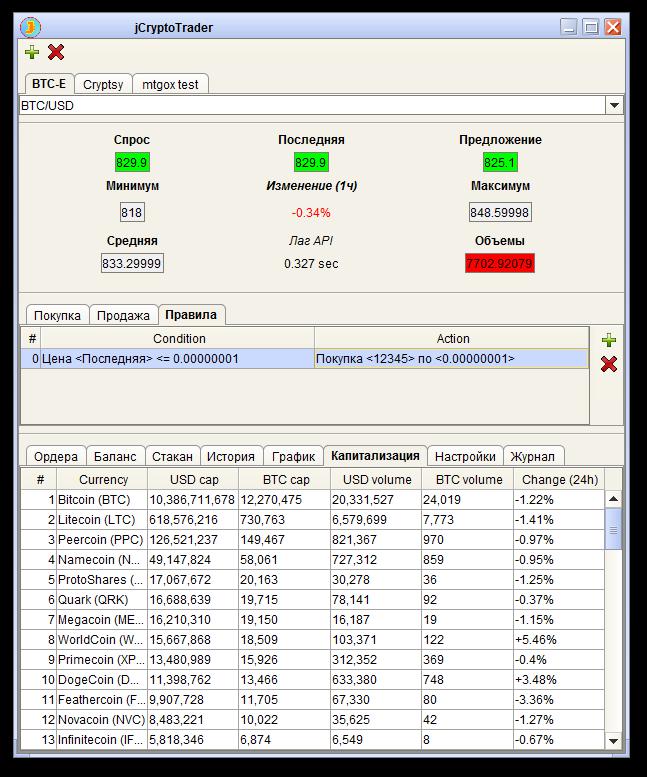Viewport: 647px width, 777px height.
Task: Open the BTC/USD currency pair dropdown
Action: [x=614, y=105]
